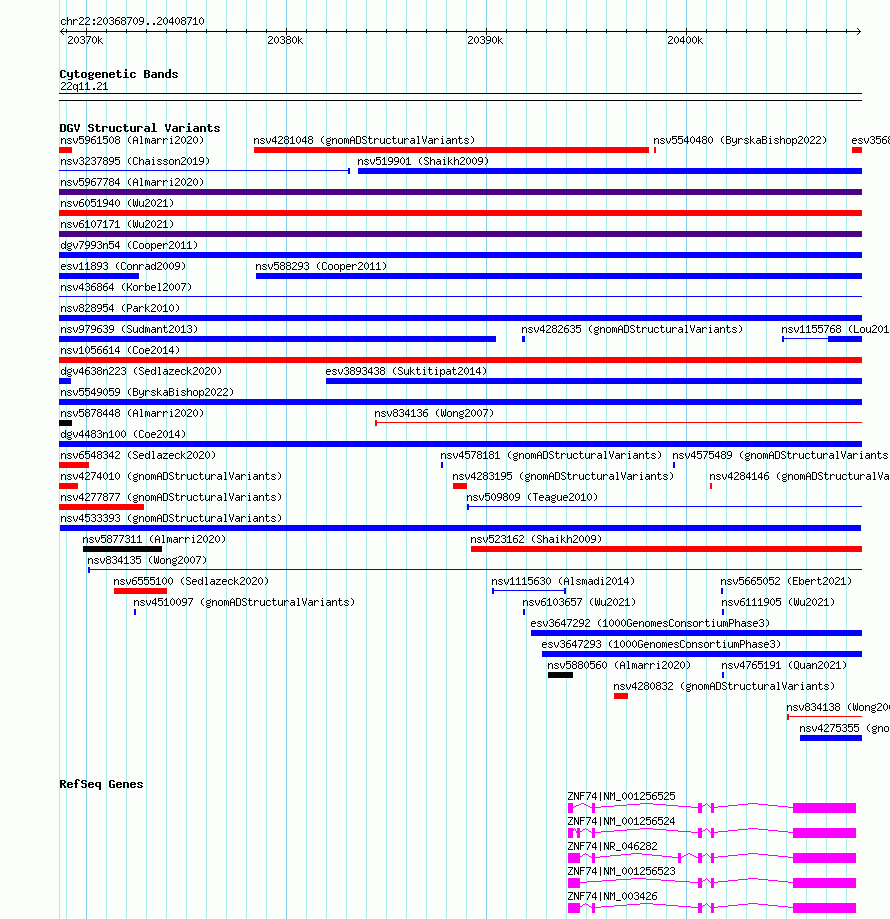The width and height of the screenshot is (890, 919).
Task: Click the black bar of nsv5878448
Action: tap(66, 423)
